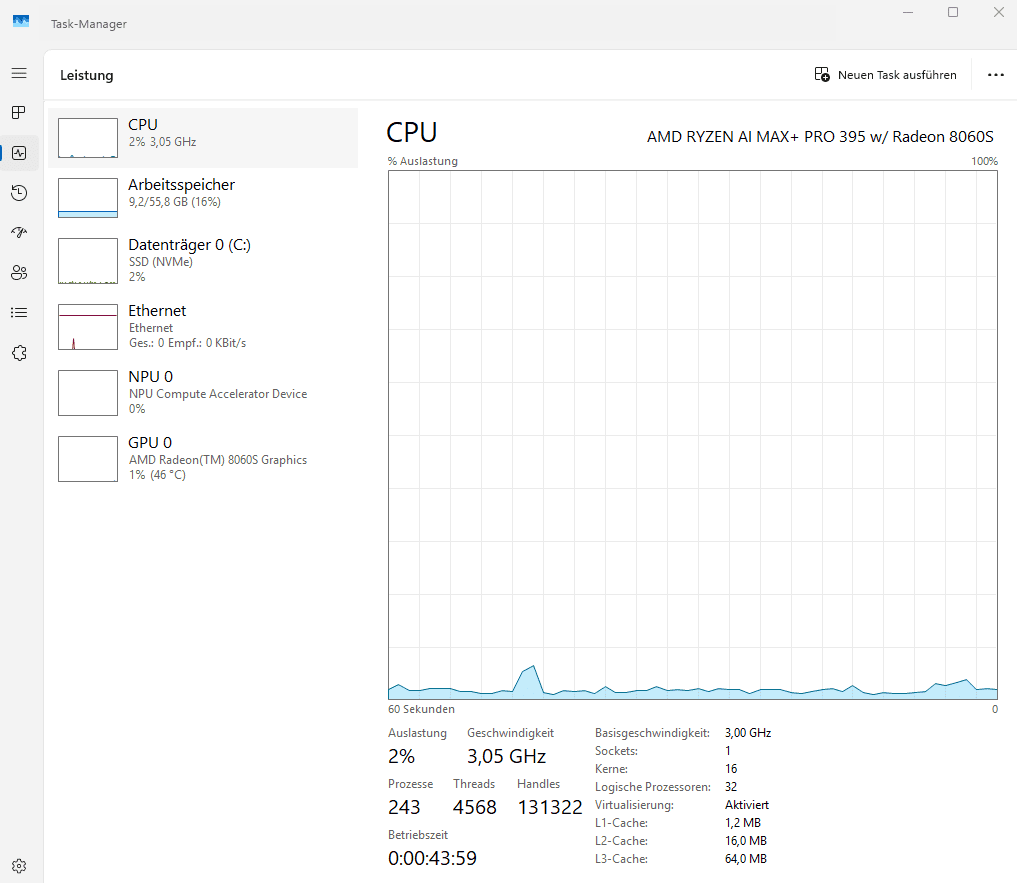
Task: Open the Details page icon
Action: tap(19, 313)
